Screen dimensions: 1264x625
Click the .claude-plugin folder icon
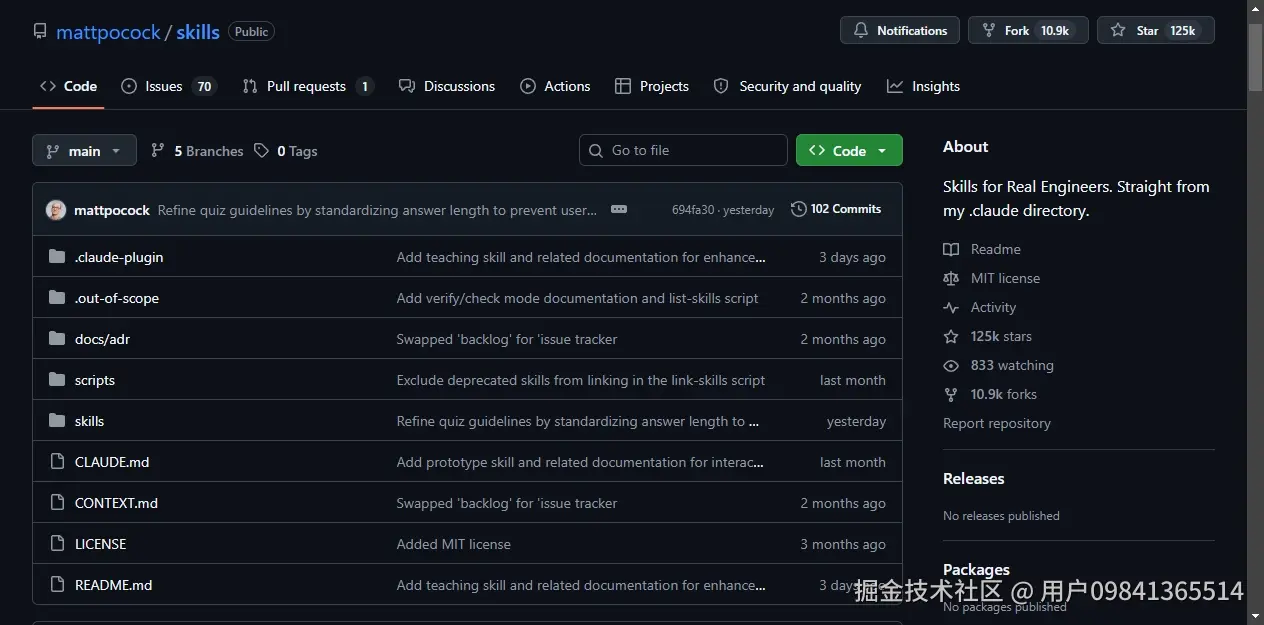point(57,257)
